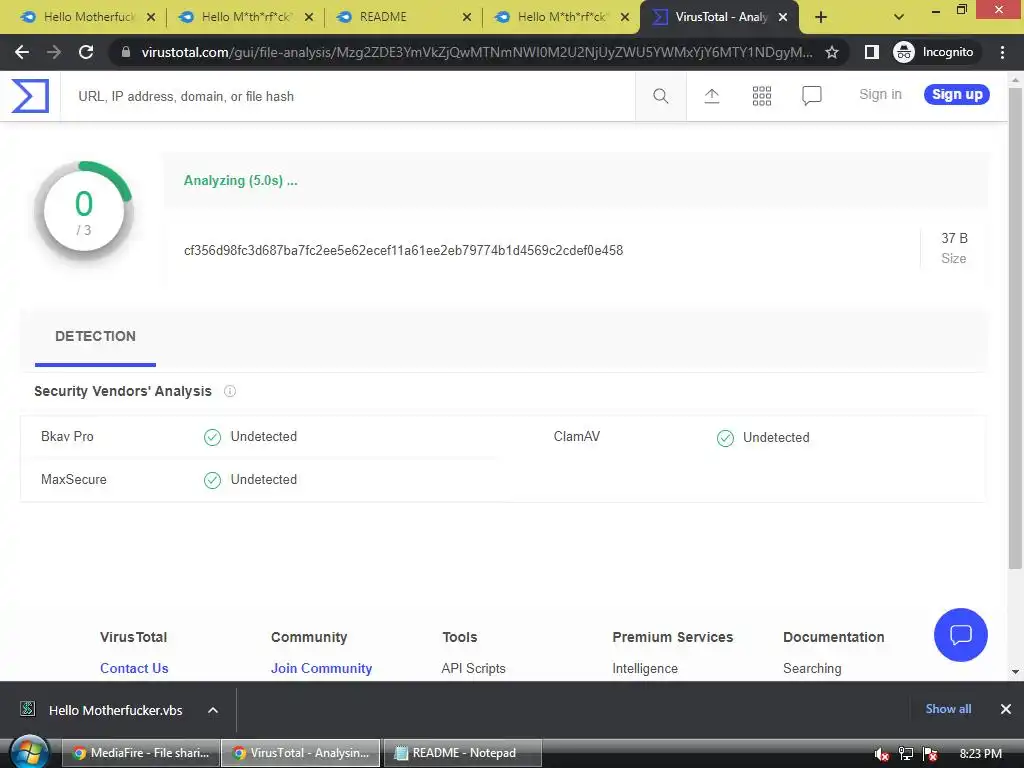1024x768 pixels.
Task: Click the VirusTotal logo icon
Action: click(x=30, y=96)
